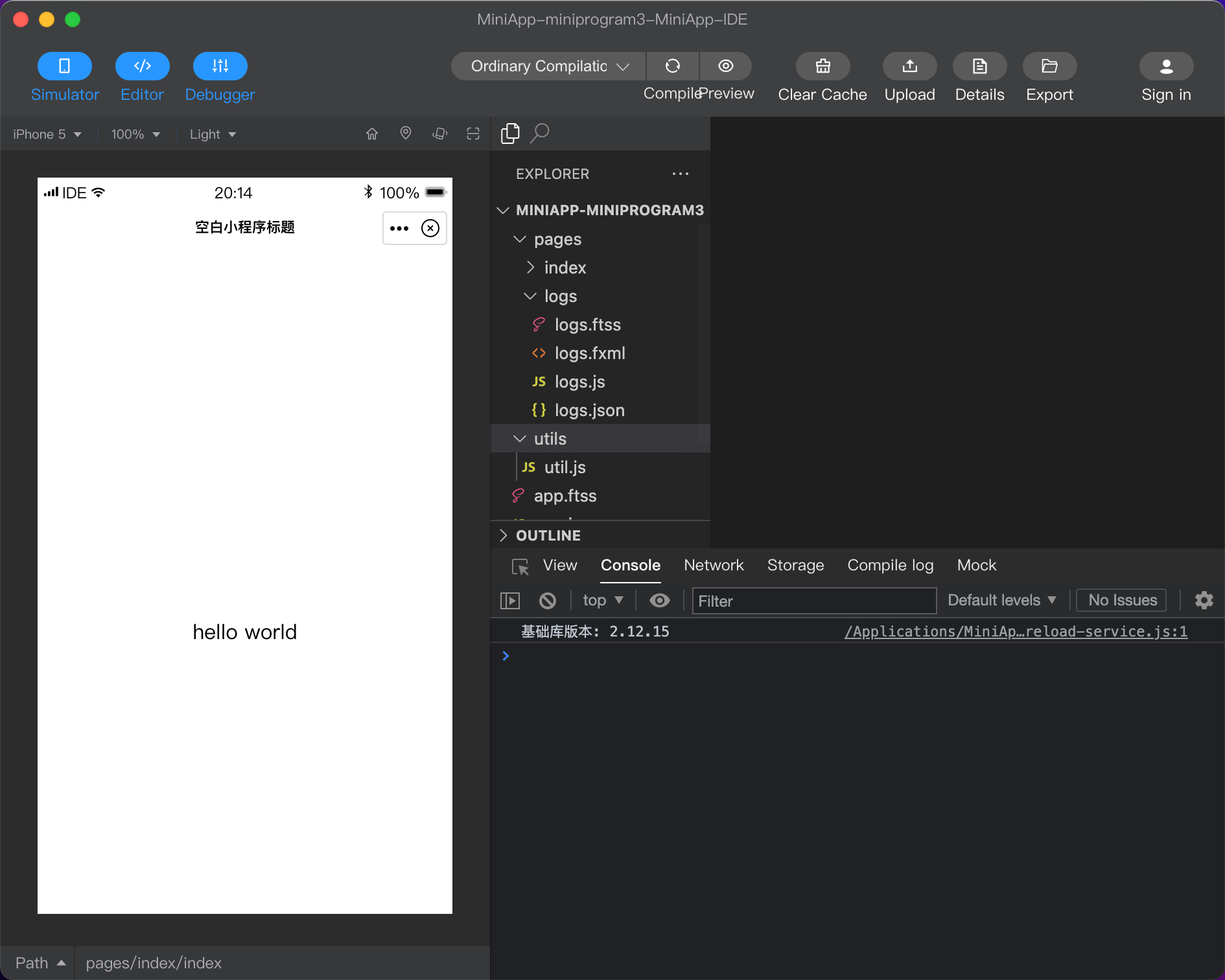Open the console settings gear icon
This screenshot has height=980, width=1225.
[1204, 600]
